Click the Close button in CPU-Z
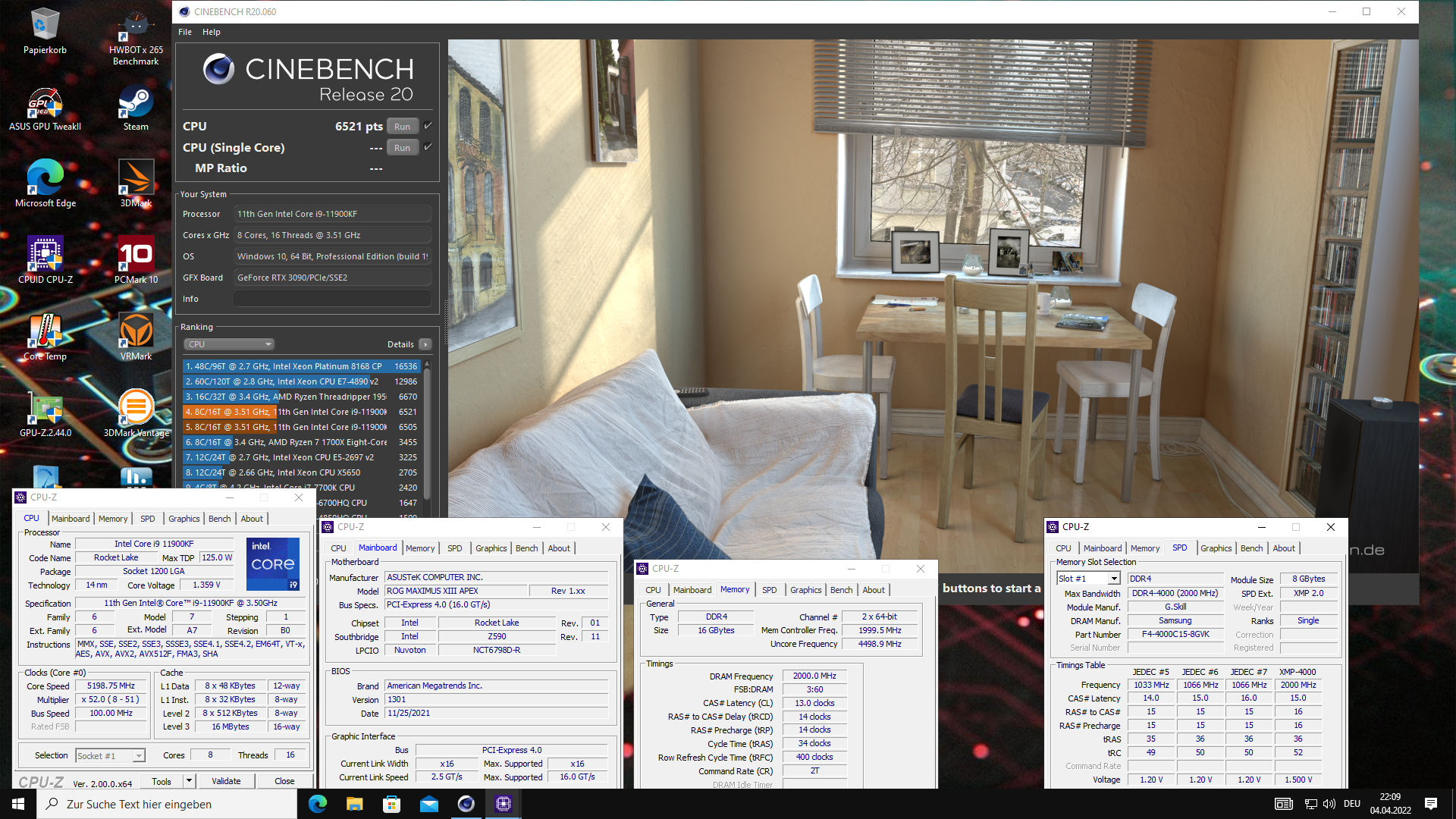The height and width of the screenshot is (819, 1456). (x=284, y=781)
